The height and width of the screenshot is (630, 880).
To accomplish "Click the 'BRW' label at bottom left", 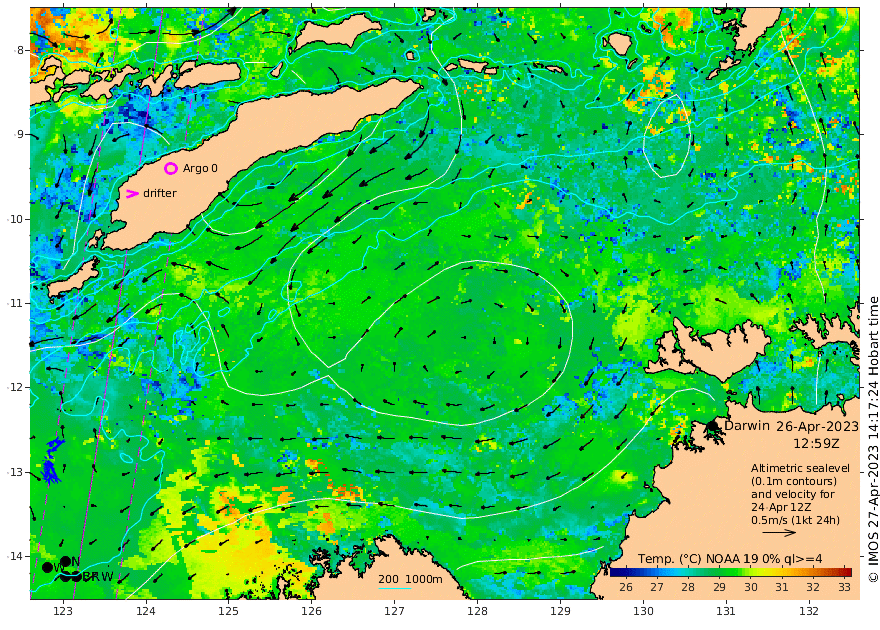I will [98, 577].
